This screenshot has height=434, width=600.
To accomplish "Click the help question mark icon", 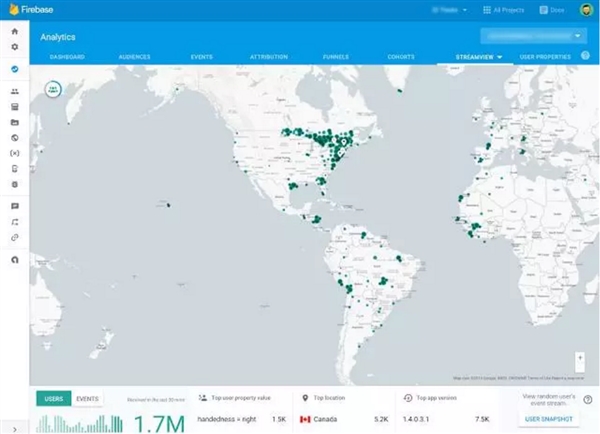I will pos(584,56).
